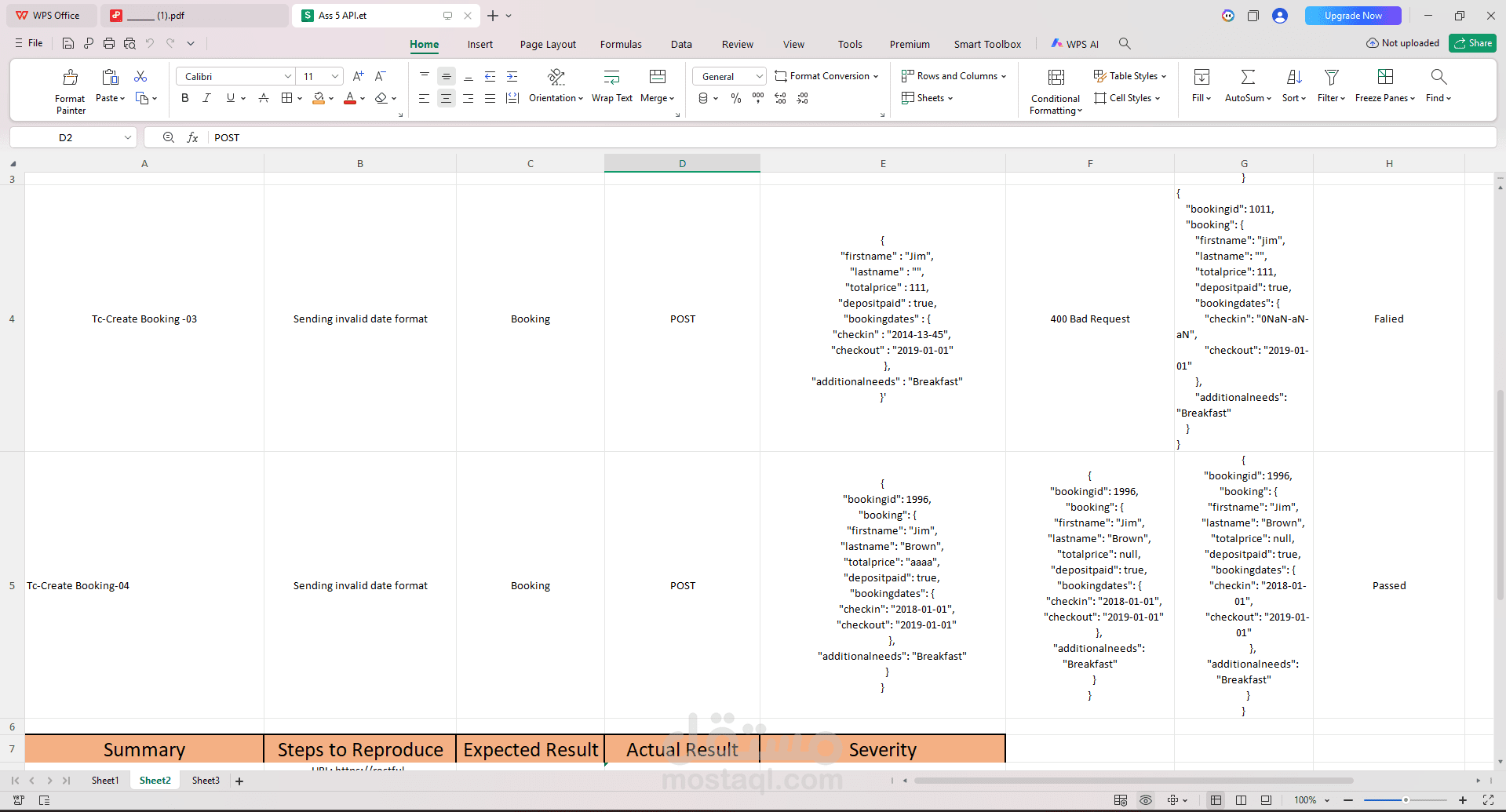Screen dimensions: 1506x812
Task: Open the File menu
Action: pyautogui.click(x=29, y=43)
